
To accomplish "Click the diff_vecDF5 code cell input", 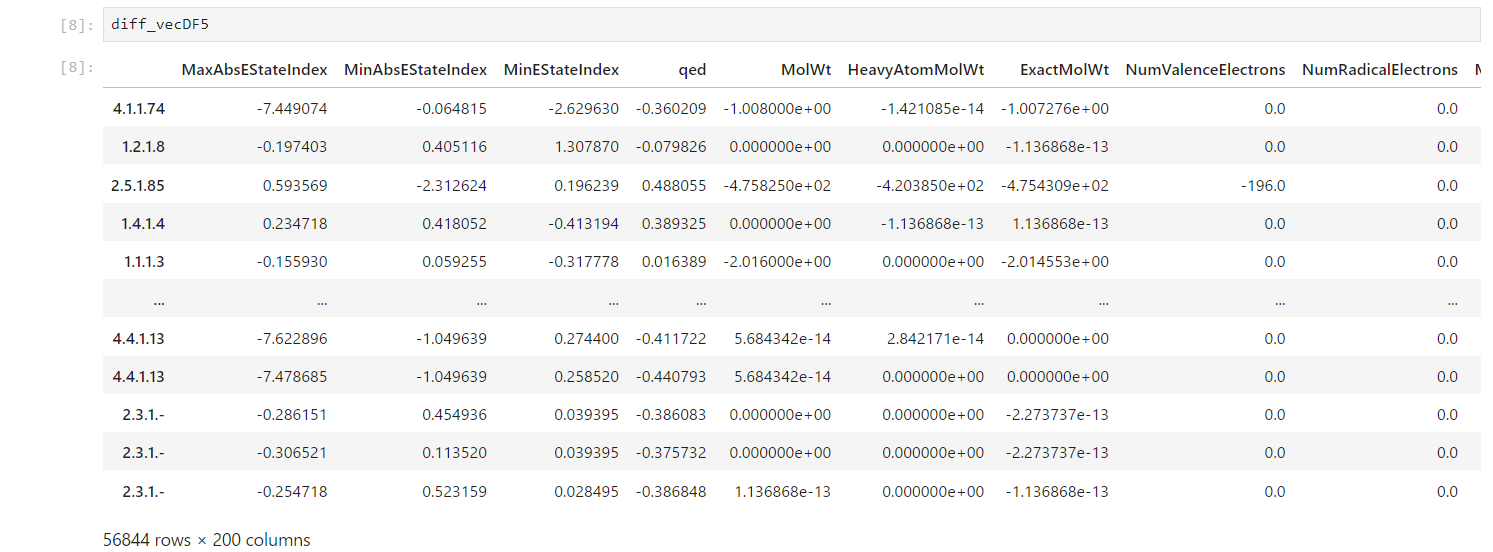I will coord(790,25).
